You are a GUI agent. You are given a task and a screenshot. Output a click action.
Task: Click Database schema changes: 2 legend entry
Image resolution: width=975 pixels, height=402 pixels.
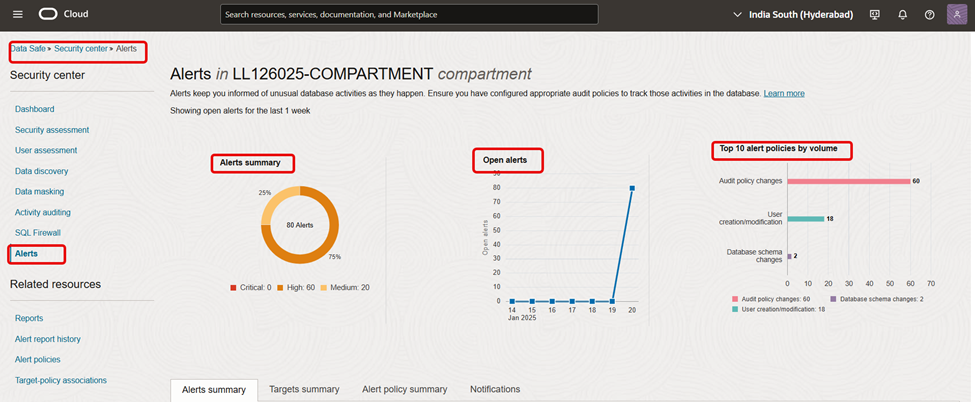pyautogui.click(x=877, y=299)
